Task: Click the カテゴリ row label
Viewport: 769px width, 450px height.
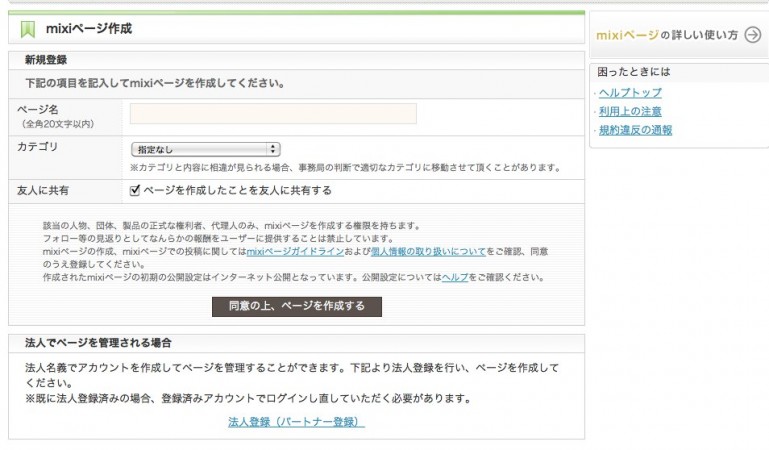Action: coord(38,147)
